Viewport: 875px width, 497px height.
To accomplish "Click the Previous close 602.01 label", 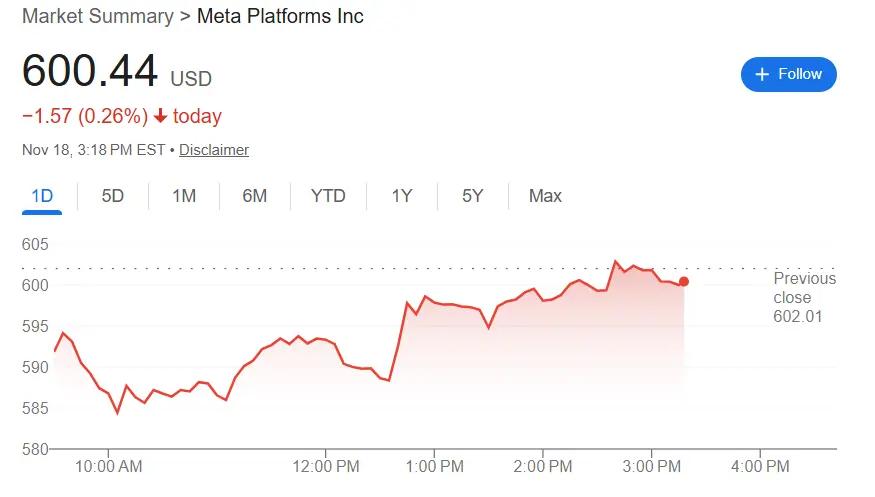I will tap(804, 297).
